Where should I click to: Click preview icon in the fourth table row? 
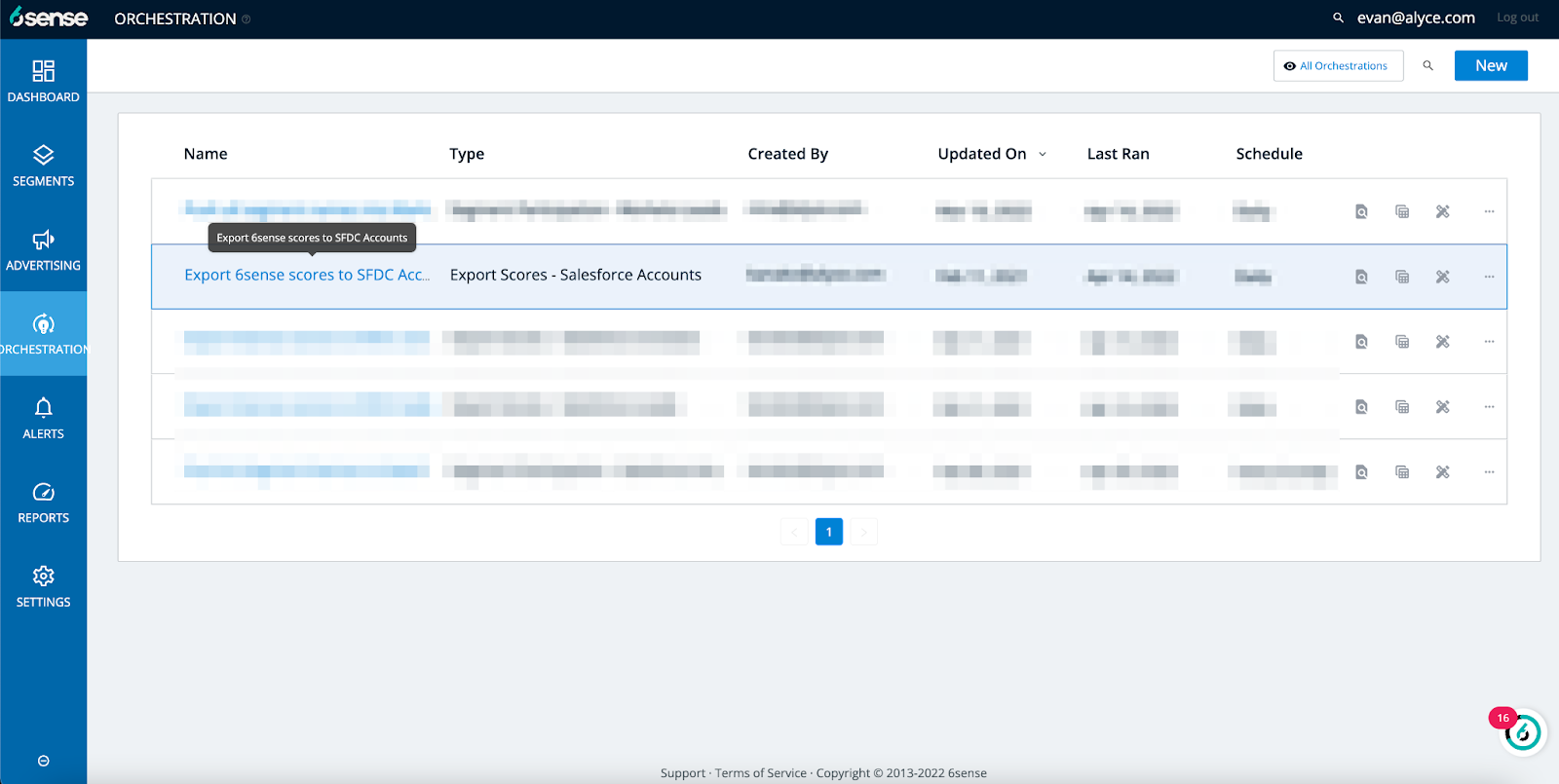(x=1361, y=407)
